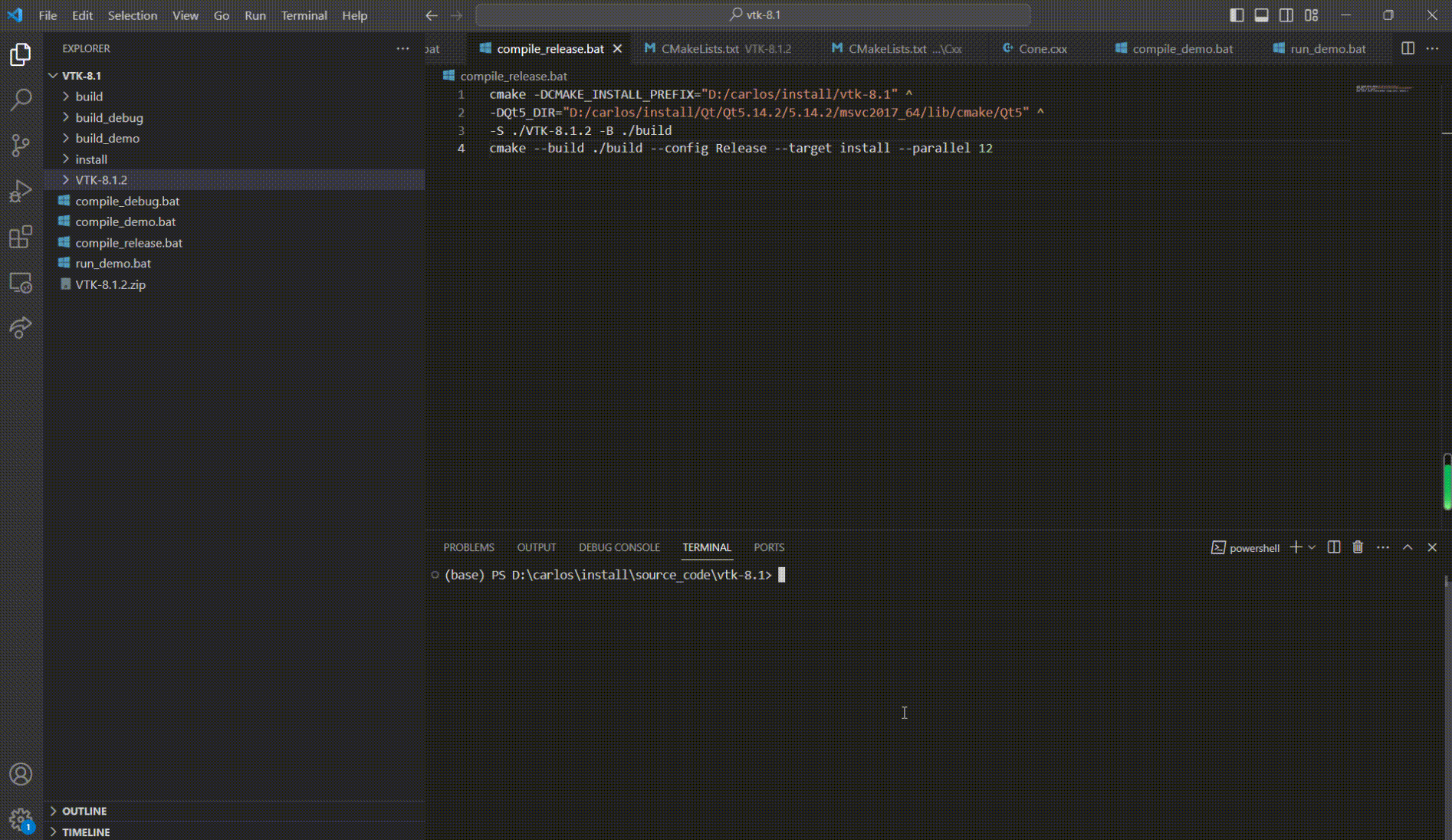
Task: Switch to the Ports tab
Action: coord(768,547)
